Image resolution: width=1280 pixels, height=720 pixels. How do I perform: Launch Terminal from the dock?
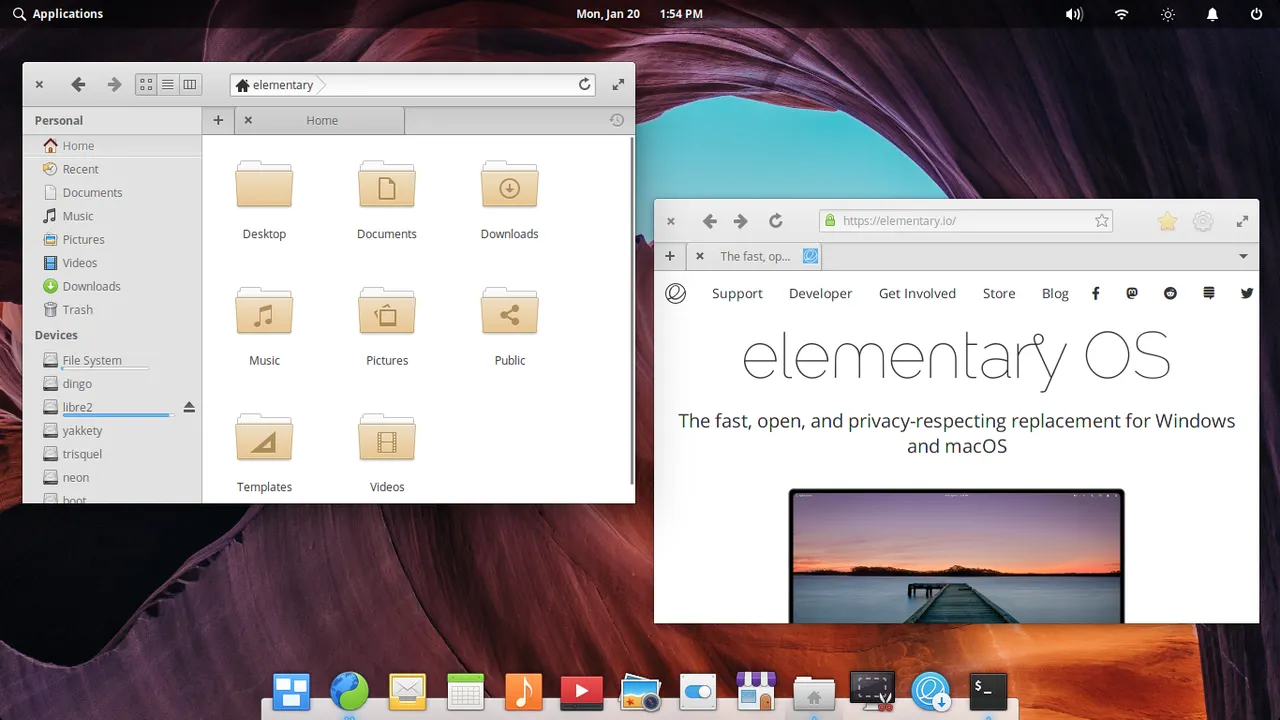tap(989, 690)
